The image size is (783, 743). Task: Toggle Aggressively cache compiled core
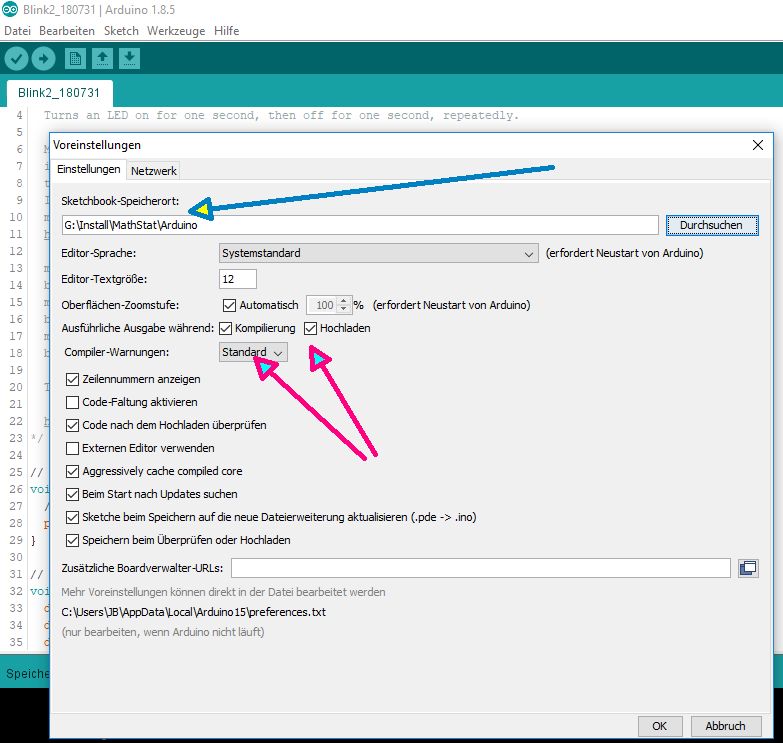[x=72, y=471]
